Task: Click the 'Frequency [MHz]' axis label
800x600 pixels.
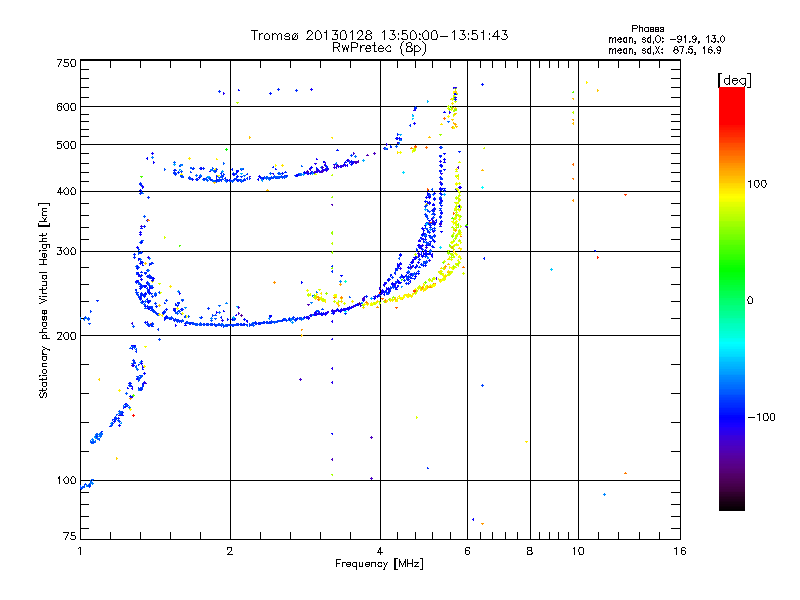Action: [x=379, y=564]
